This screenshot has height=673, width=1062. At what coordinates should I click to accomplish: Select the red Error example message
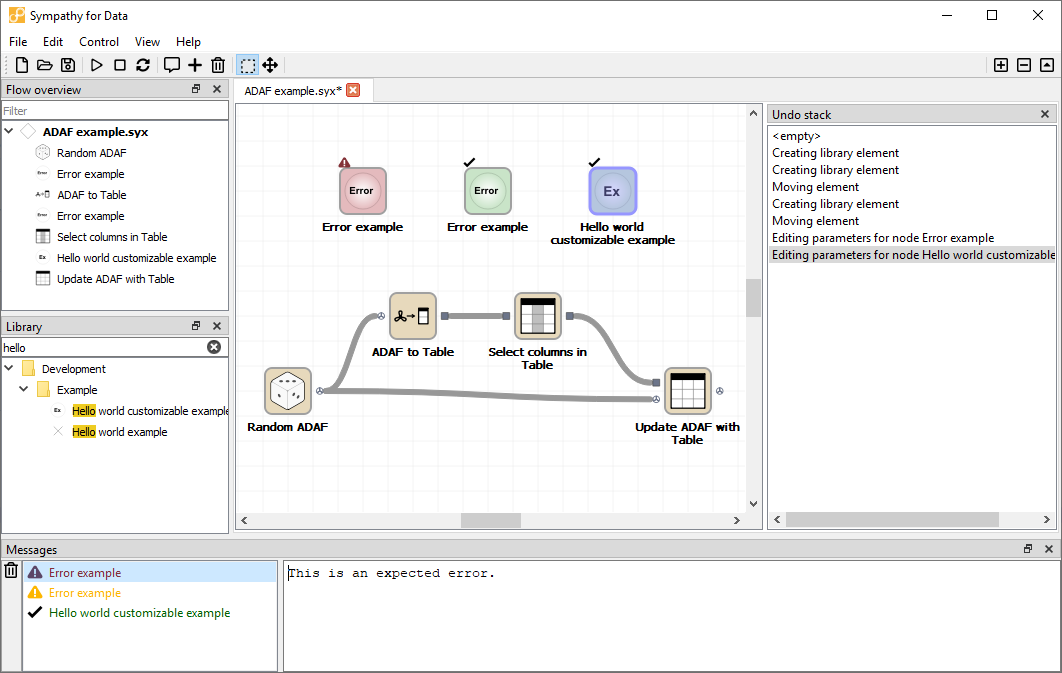pyautogui.click(x=85, y=573)
